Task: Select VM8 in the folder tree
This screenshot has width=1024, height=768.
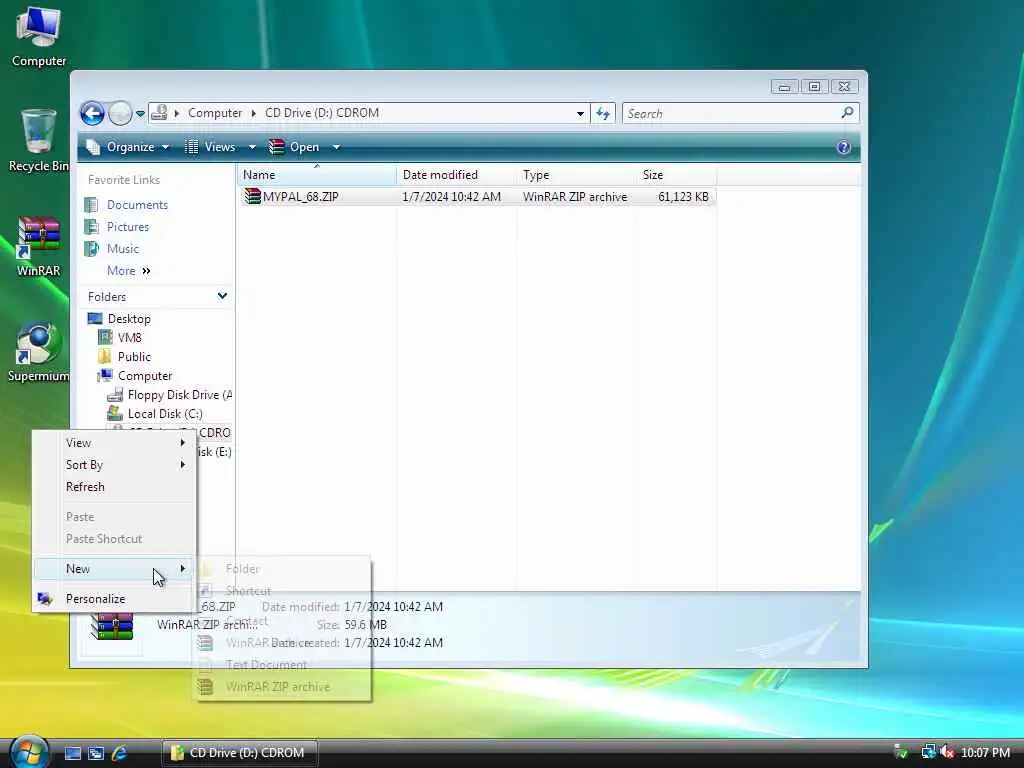Action: pyautogui.click(x=129, y=338)
